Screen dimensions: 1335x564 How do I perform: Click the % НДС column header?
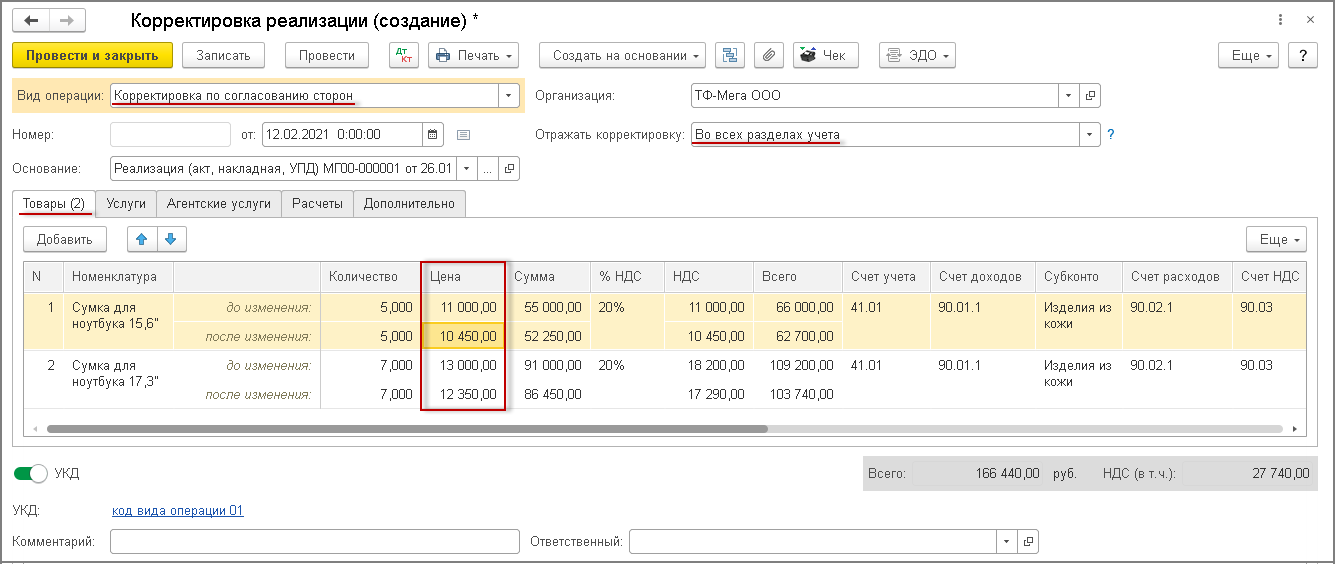click(x=627, y=277)
